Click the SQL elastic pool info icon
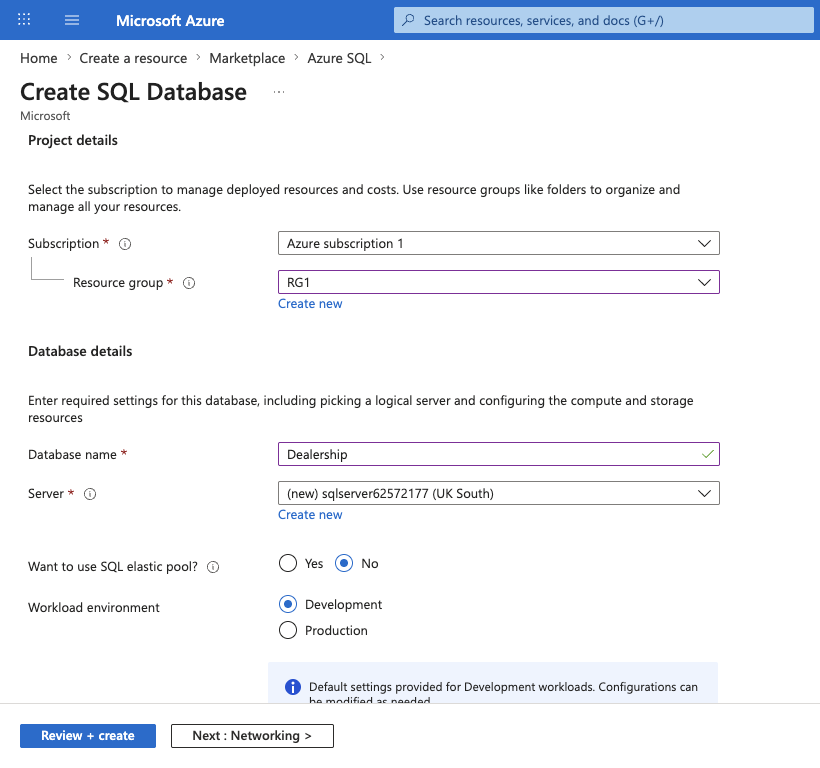Image resolution: width=820 pixels, height=768 pixels. (x=213, y=567)
